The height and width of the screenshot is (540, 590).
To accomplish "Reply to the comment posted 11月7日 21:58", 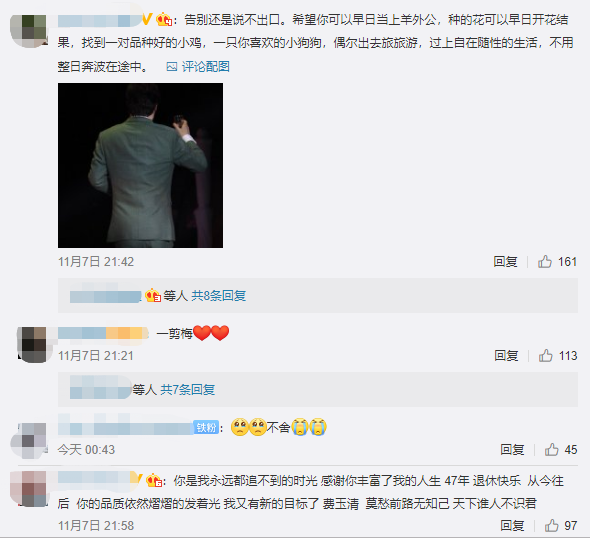I will click(512, 525).
